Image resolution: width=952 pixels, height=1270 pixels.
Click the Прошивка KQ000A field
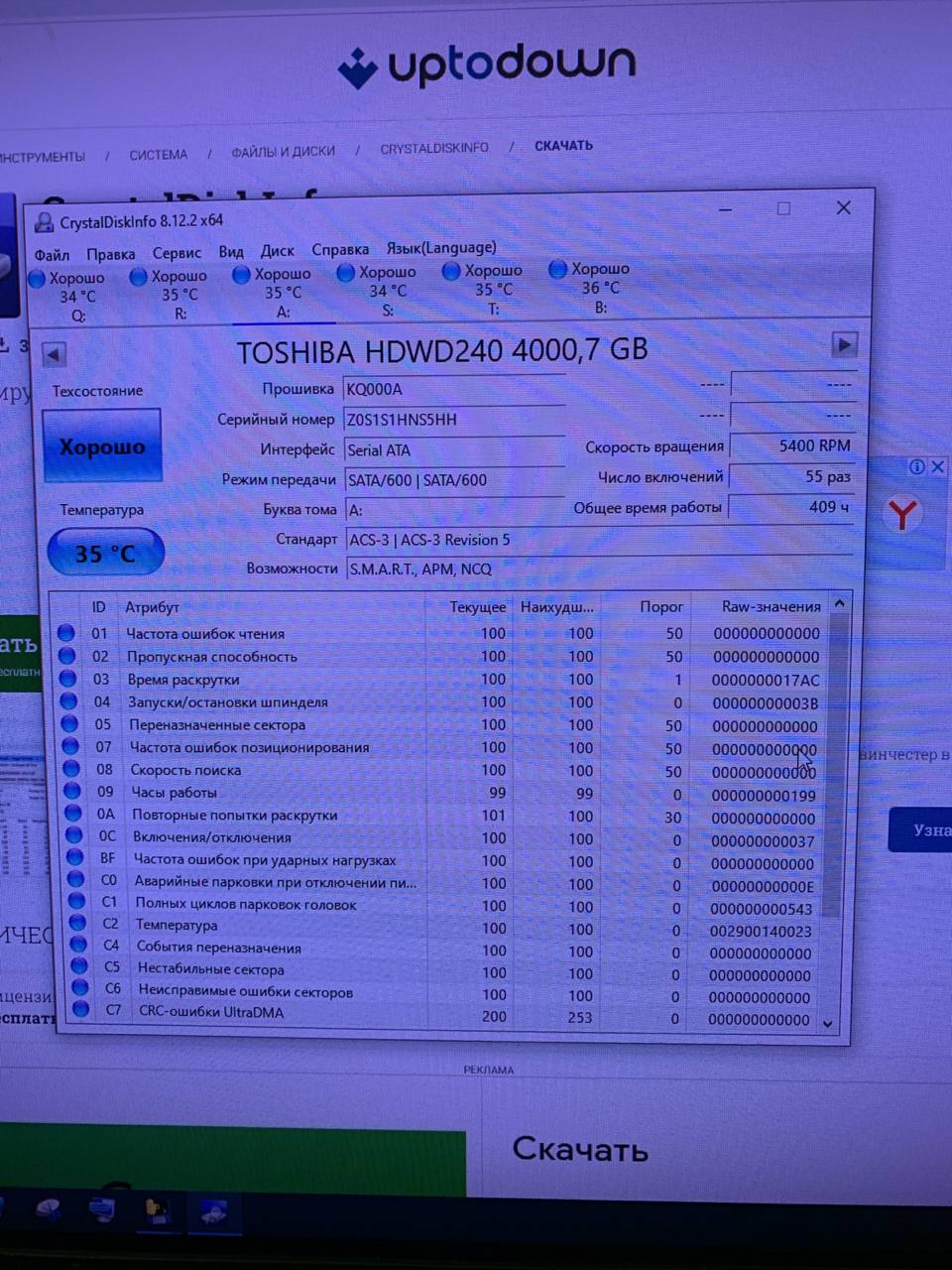454,389
